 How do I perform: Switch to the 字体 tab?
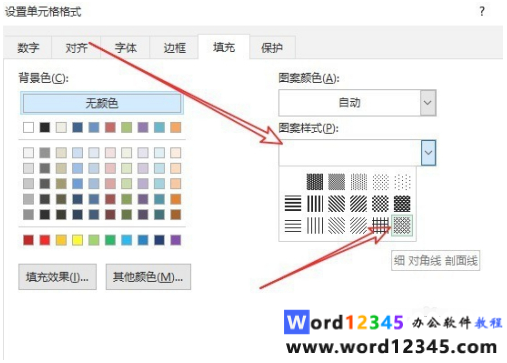[x=126, y=48]
